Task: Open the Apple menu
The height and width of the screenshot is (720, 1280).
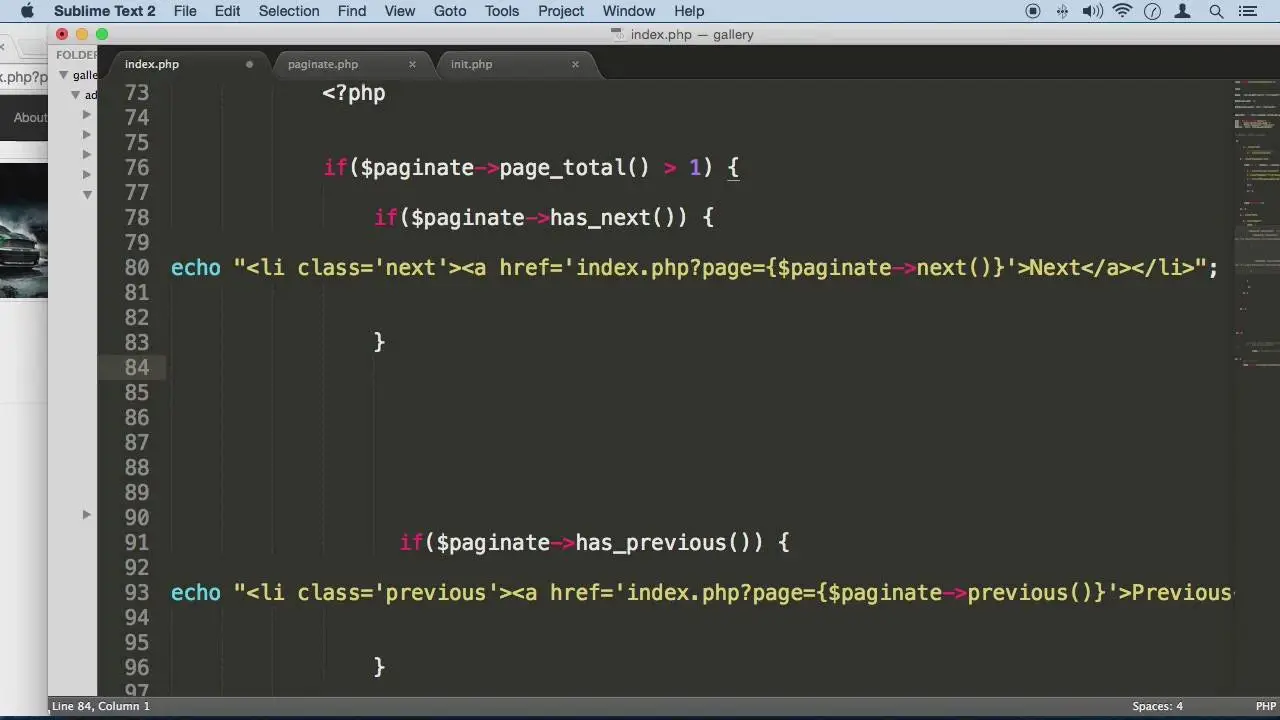Action: pyautogui.click(x=27, y=11)
